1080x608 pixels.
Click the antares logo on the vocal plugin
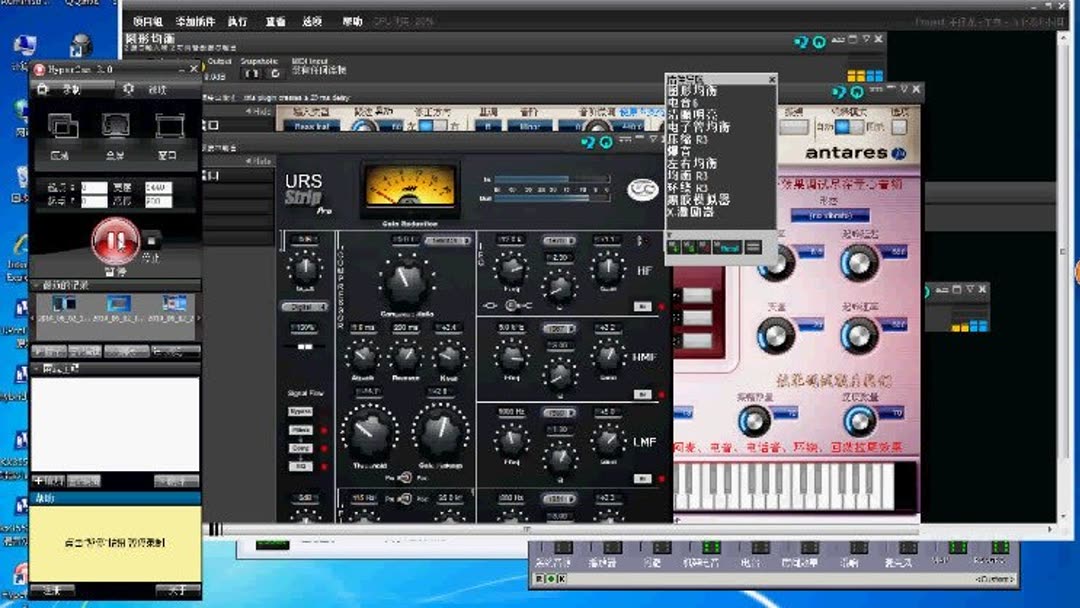click(846, 153)
